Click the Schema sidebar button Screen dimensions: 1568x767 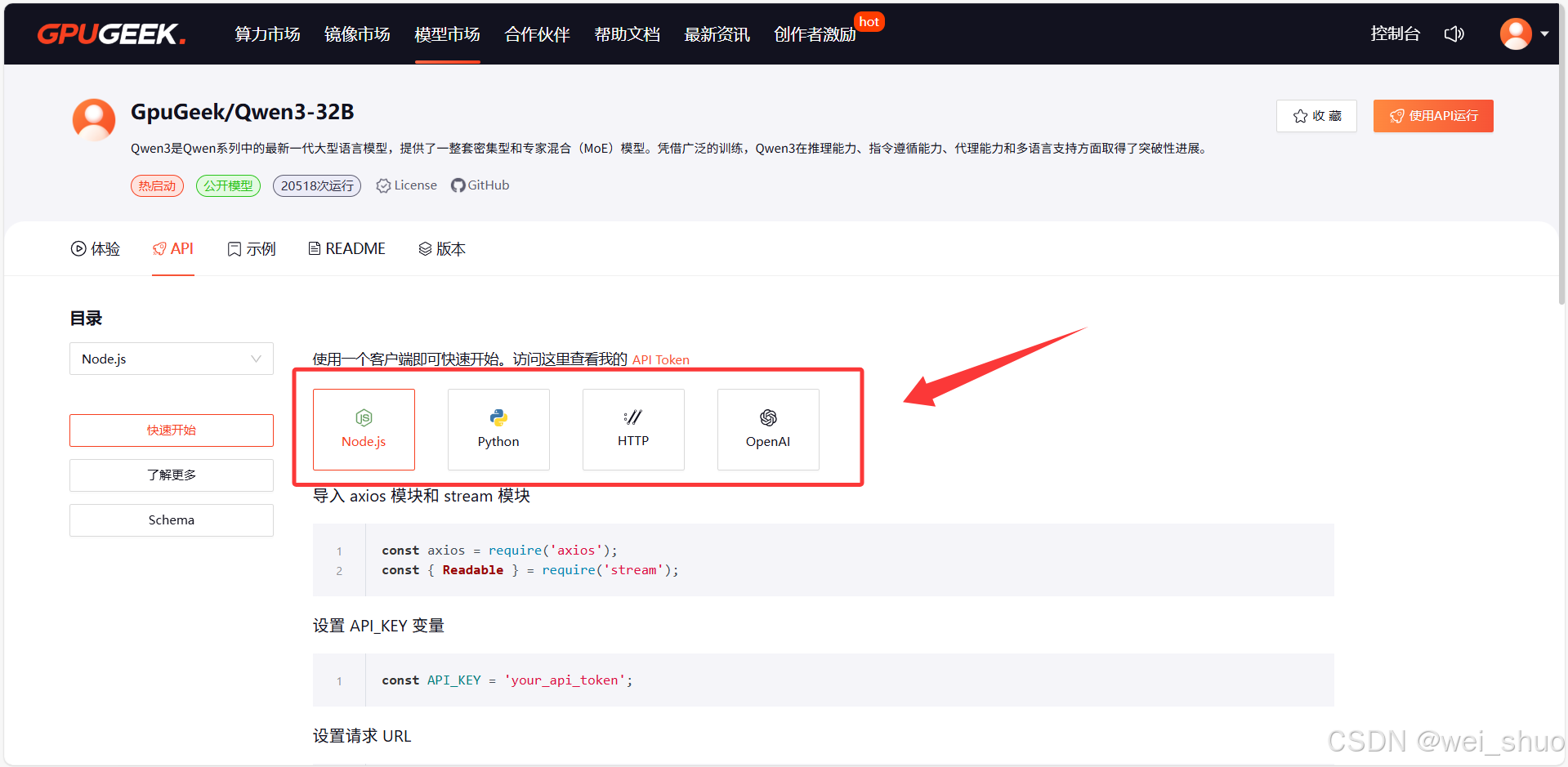[x=172, y=520]
